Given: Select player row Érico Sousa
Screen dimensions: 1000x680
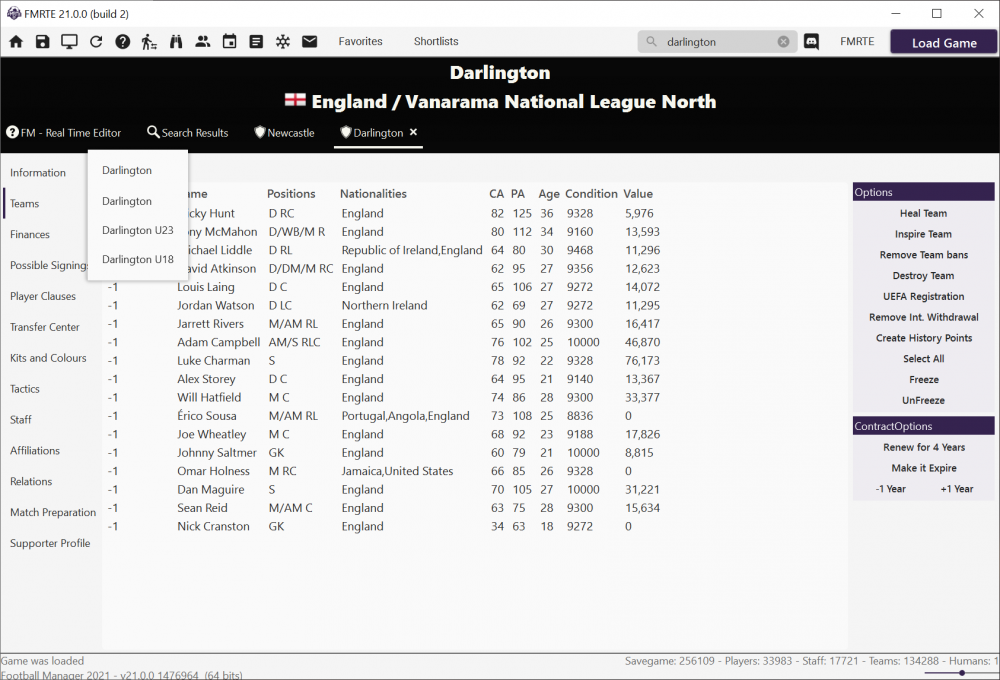Looking at the screenshot, I should pyautogui.click(x=384, y=416).
